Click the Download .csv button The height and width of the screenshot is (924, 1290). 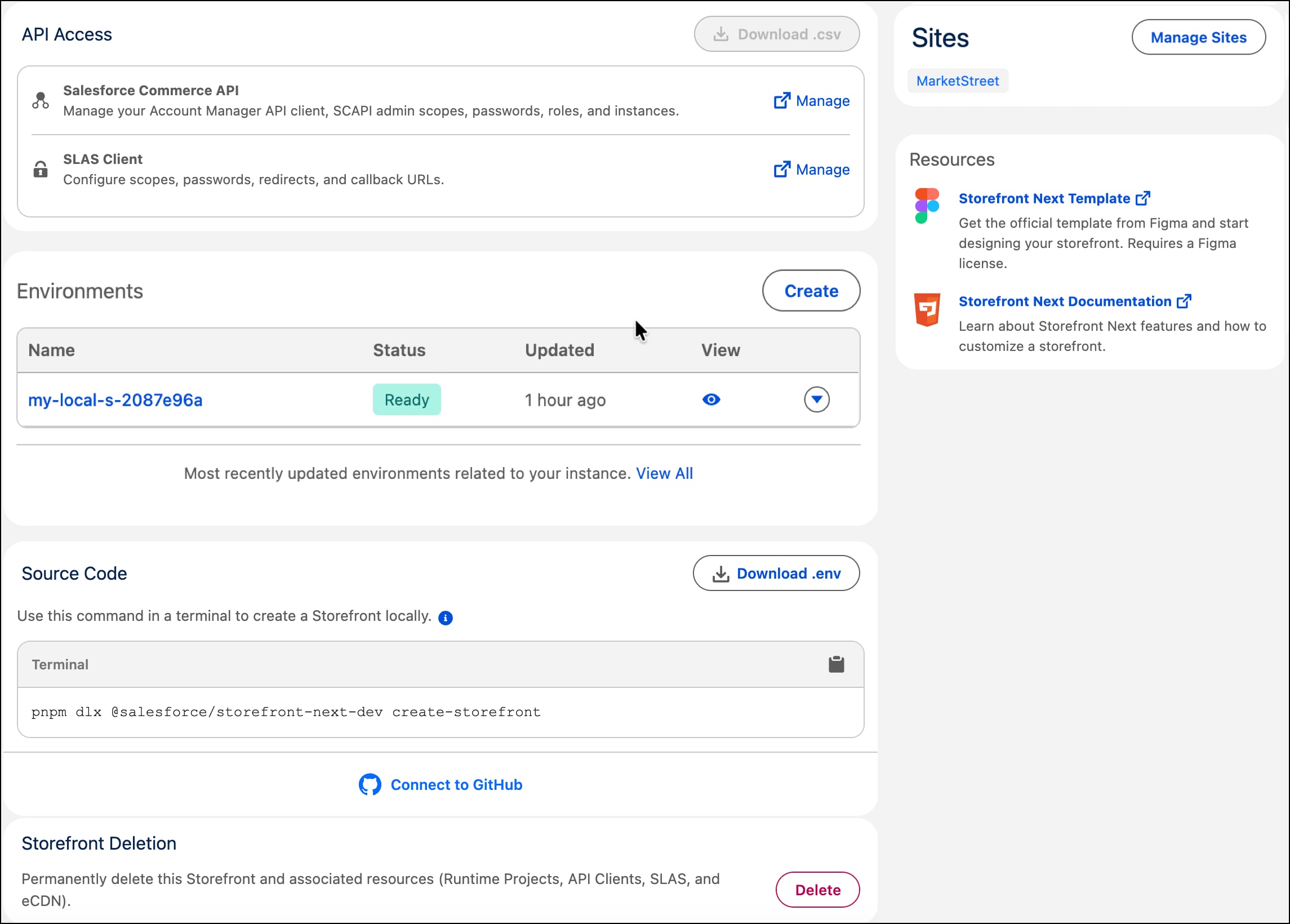coord(776,34)
